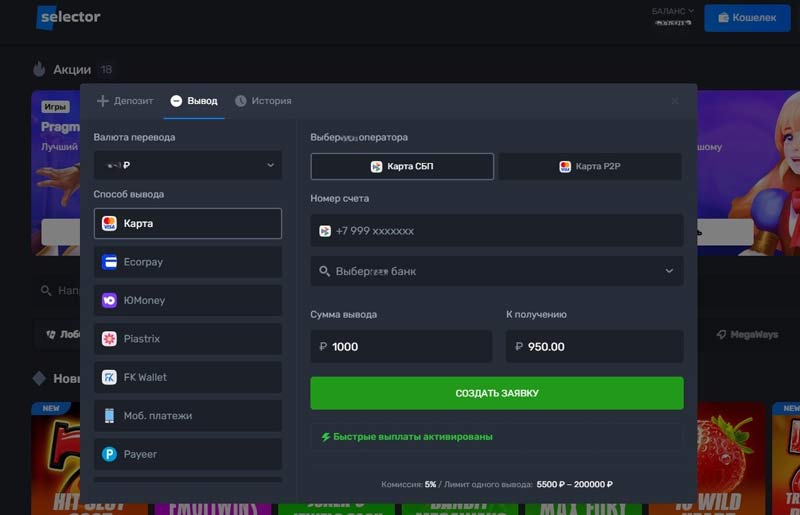Viewport: 800px width, 515px height.
Task: Open the Баланс dropdown in header
Action: point(673,11)
